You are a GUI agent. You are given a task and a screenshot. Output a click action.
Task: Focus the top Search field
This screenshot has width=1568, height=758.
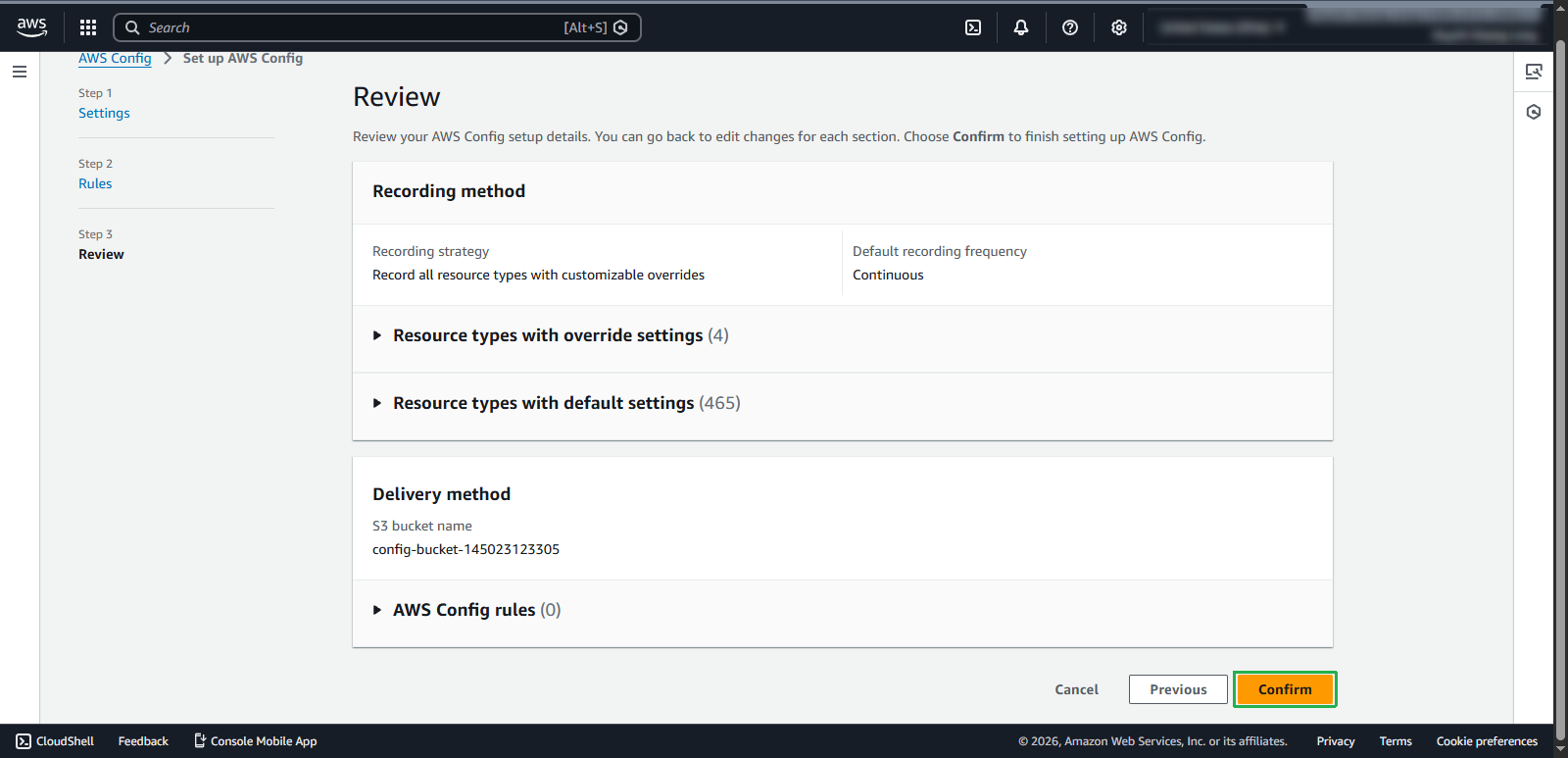353,27
